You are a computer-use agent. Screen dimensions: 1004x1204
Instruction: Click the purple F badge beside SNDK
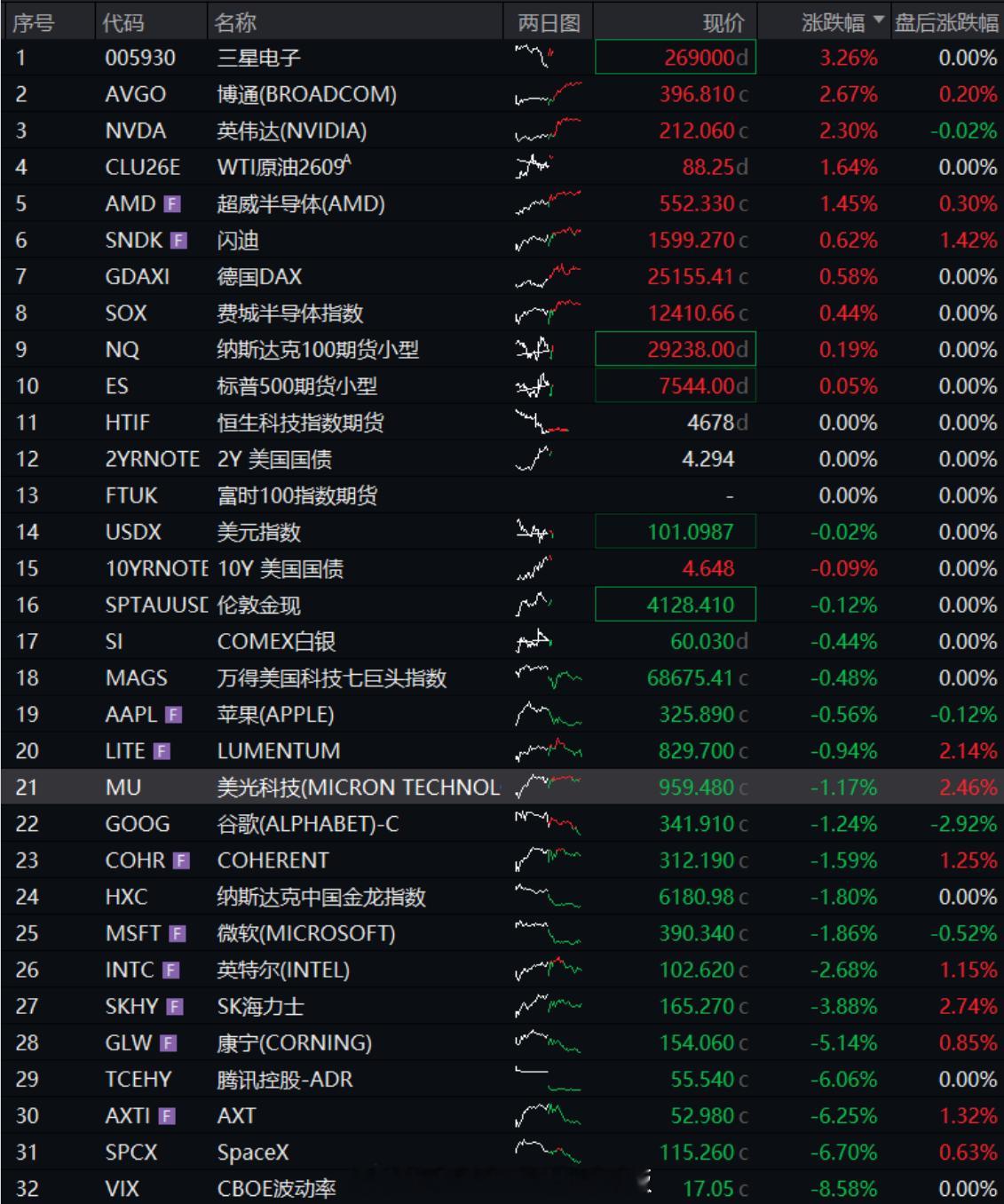[x=178, y=241]
